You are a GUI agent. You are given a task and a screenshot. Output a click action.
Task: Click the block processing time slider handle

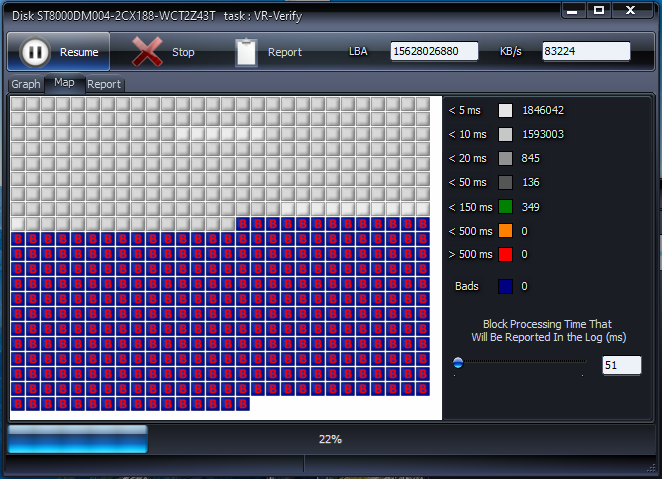(x=458, y=362)
